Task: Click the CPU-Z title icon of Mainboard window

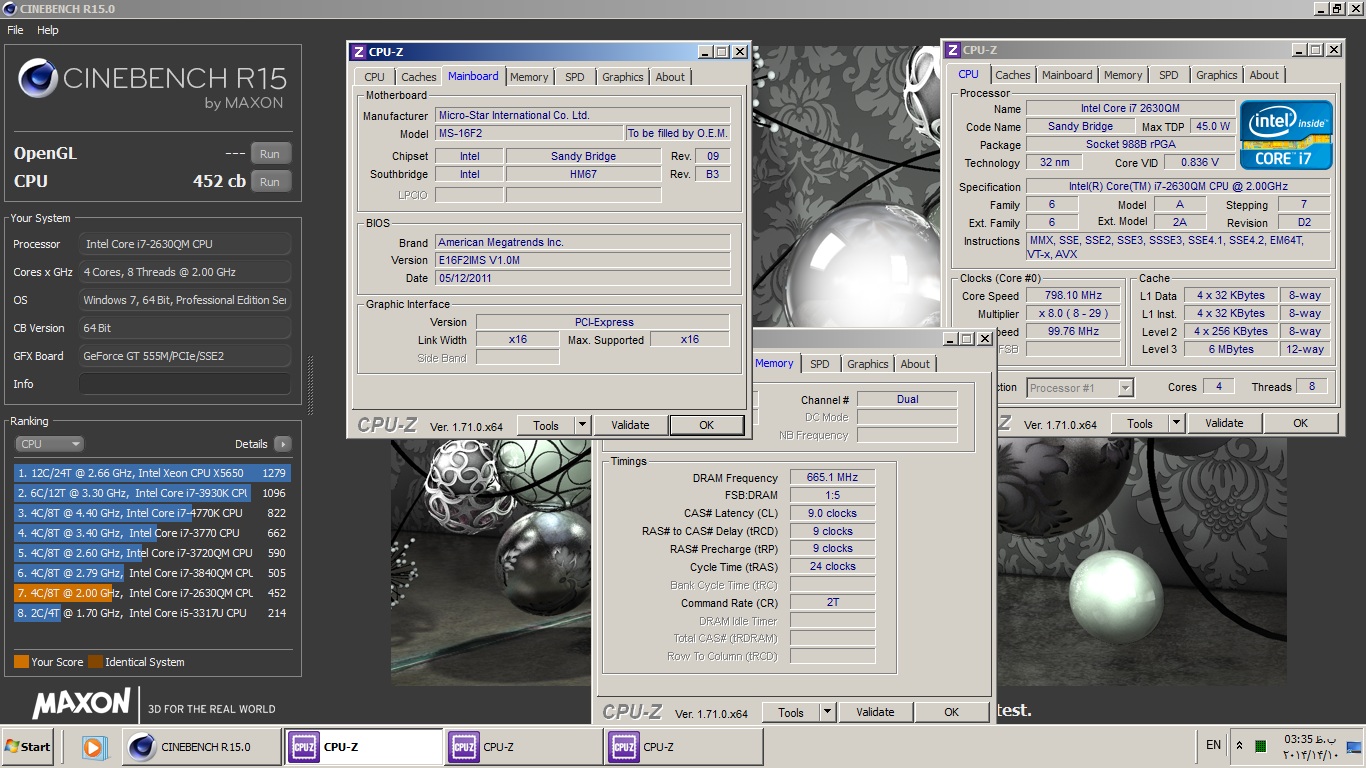Action: [x=359, y=52]
